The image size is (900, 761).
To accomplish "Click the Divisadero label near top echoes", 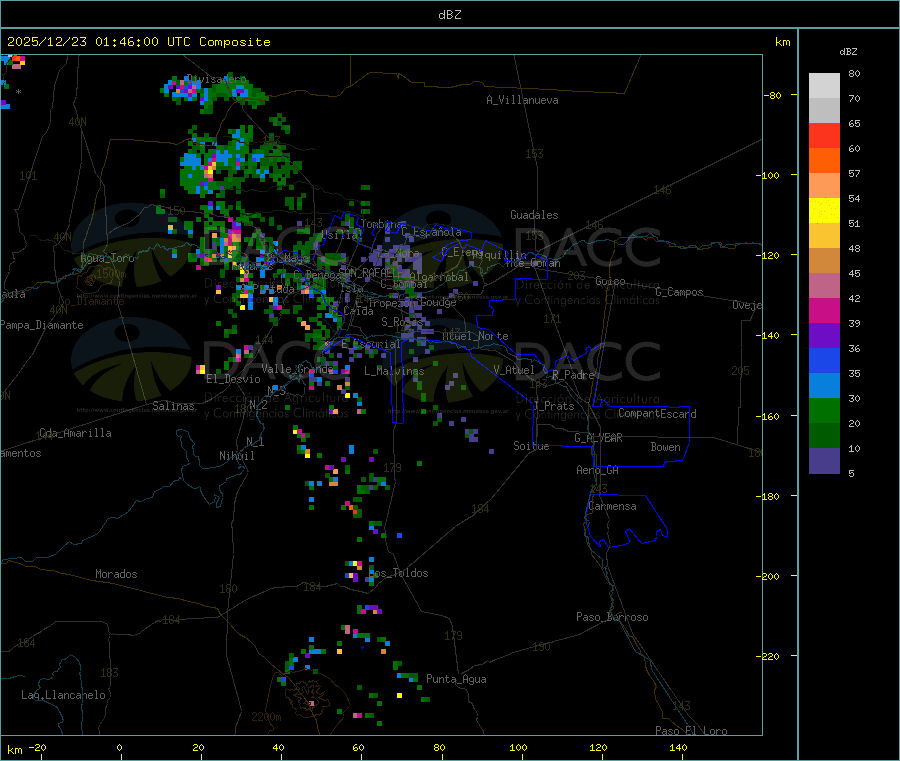I will (217, 79).
